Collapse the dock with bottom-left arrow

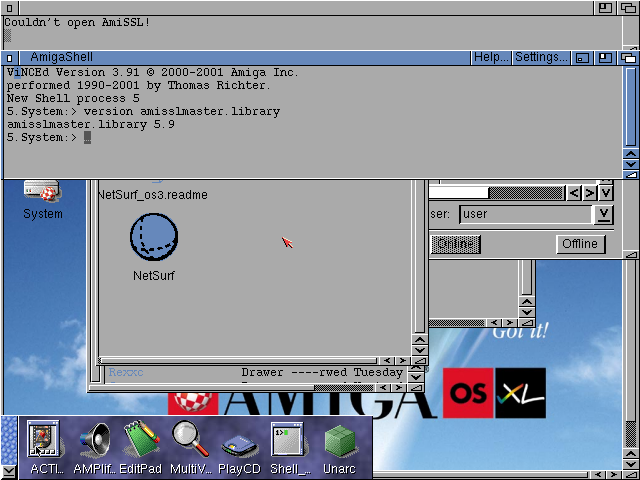[9, 472]
